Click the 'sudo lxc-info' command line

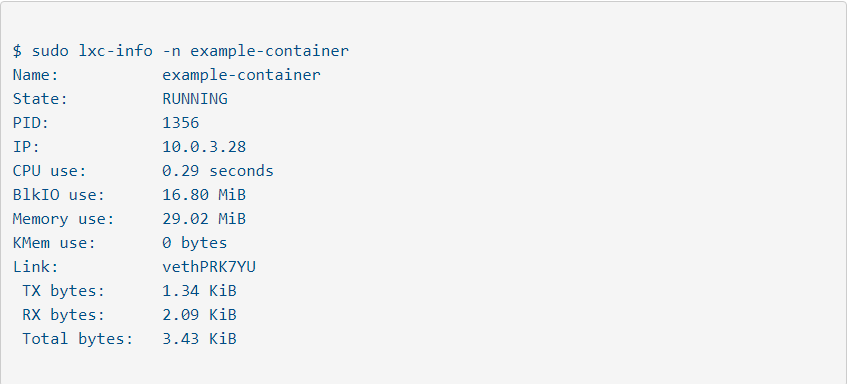[181, 51]
